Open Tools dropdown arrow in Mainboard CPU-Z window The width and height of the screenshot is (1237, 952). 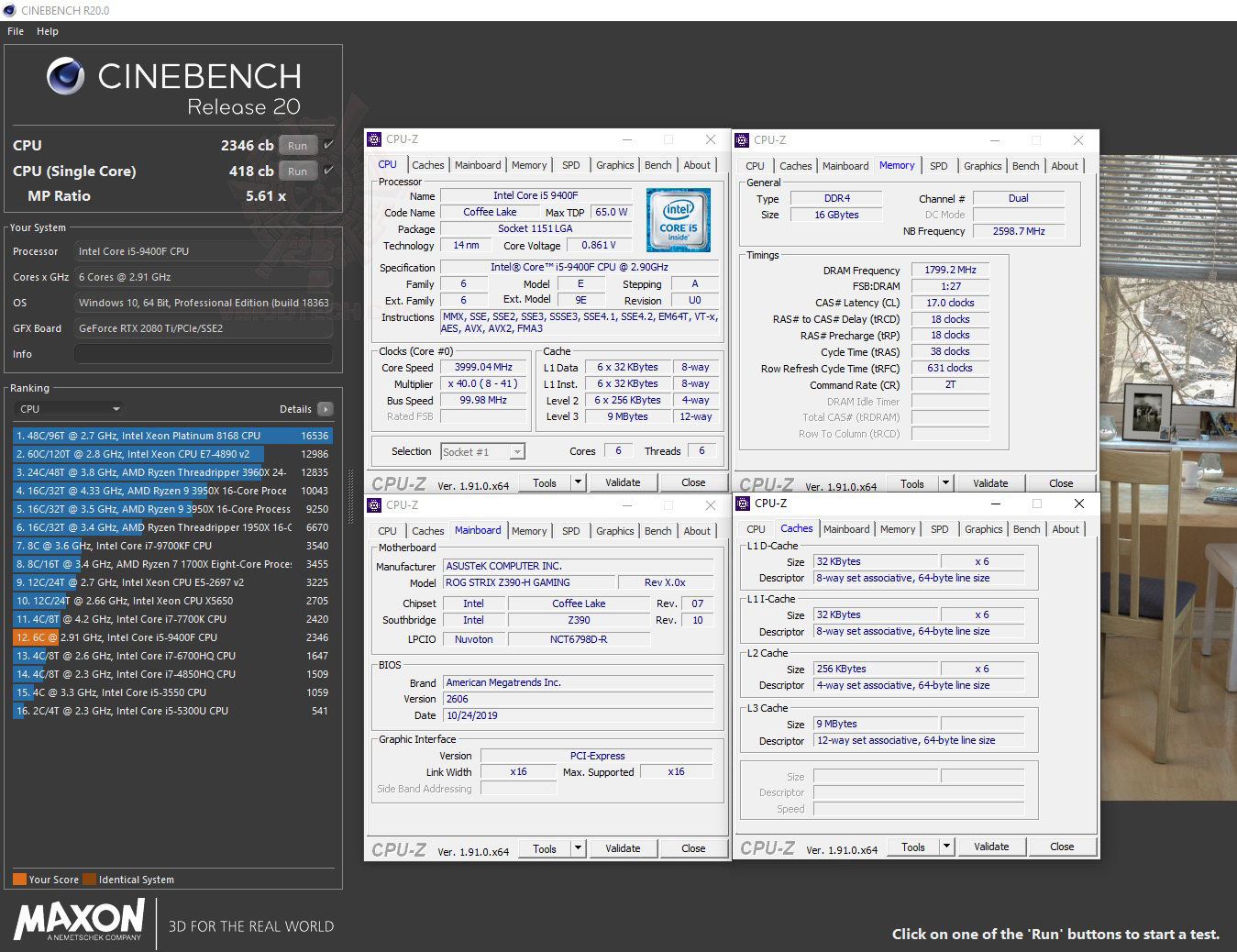coord(578,848)
